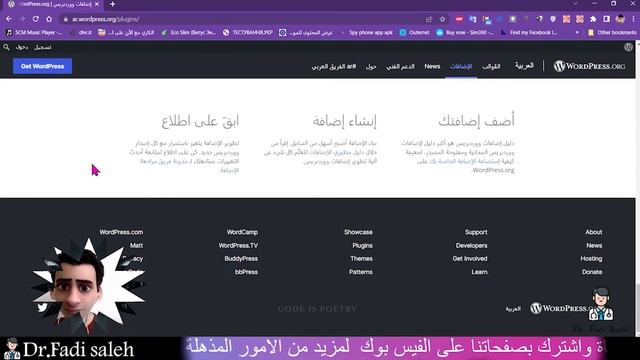This screenshot has width=640, height=360.
Task: Close the WordPress.org plugins tab
Action: (x=97, y=4)
